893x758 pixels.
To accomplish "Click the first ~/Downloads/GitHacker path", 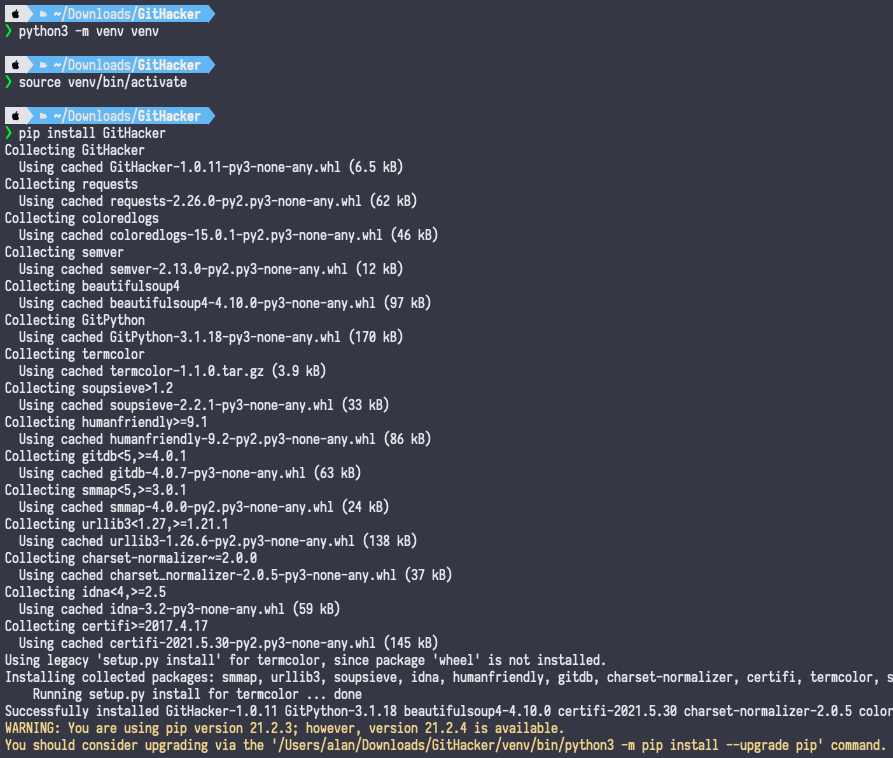I will (x=127, y=14).
